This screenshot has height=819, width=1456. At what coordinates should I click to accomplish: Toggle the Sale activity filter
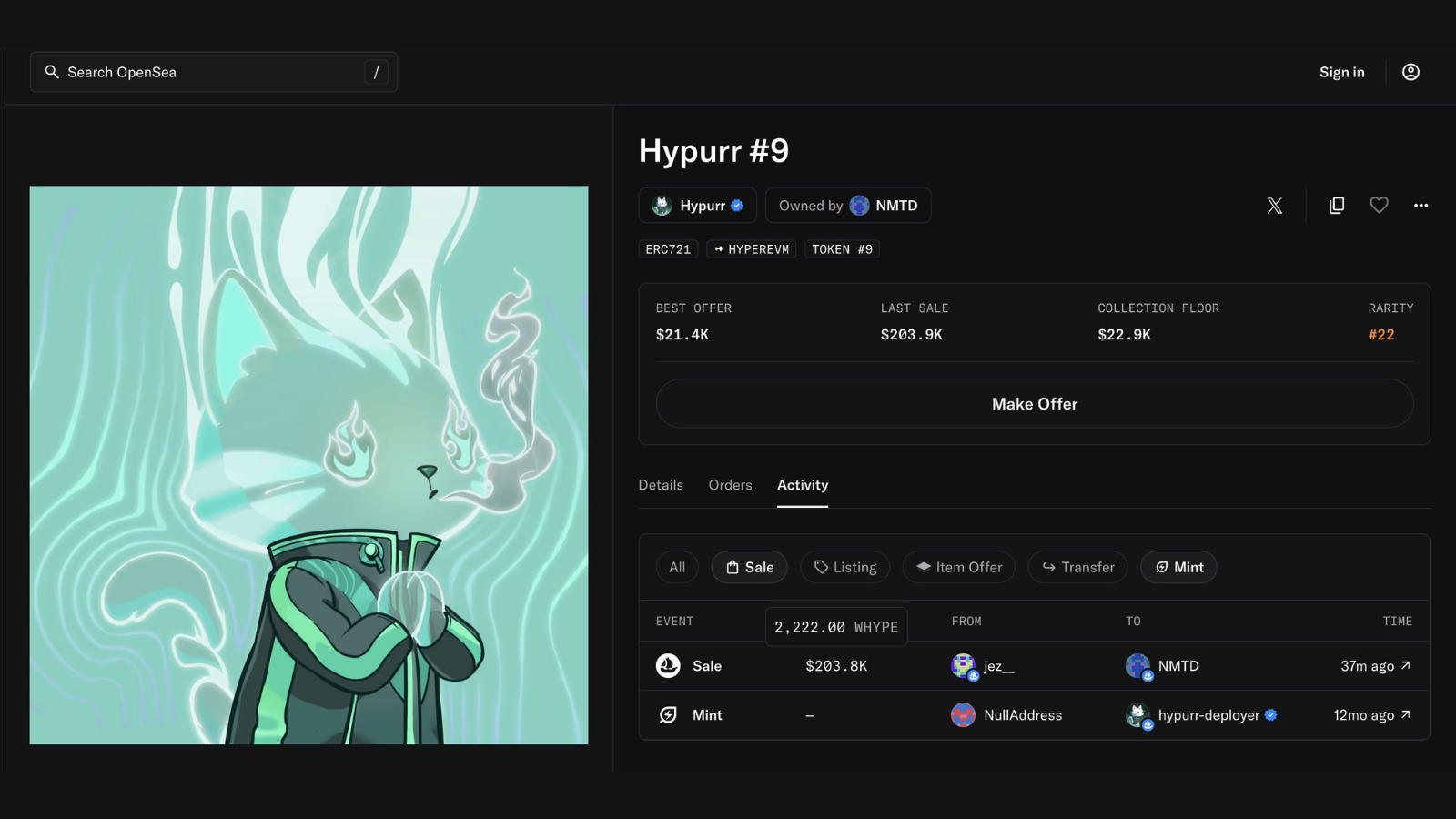click(x=750, y=567)
